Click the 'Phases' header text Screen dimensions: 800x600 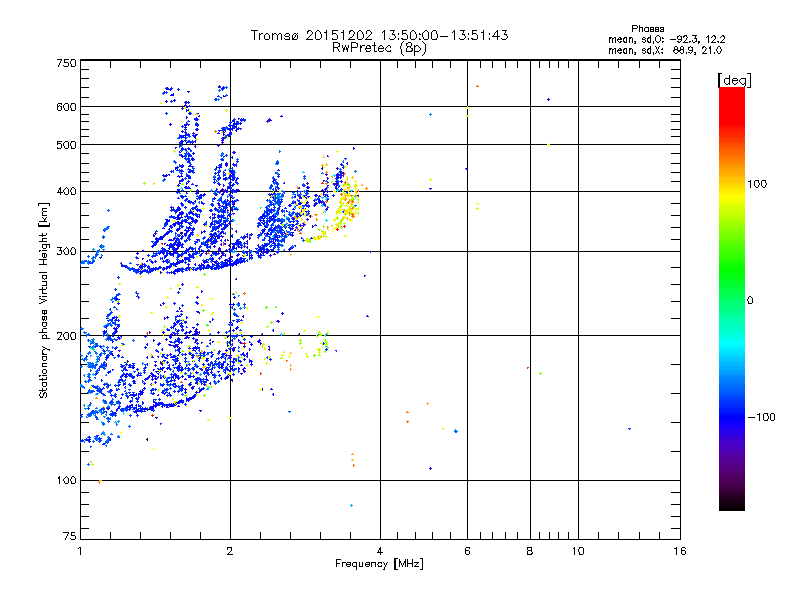[x=647, y=29]
